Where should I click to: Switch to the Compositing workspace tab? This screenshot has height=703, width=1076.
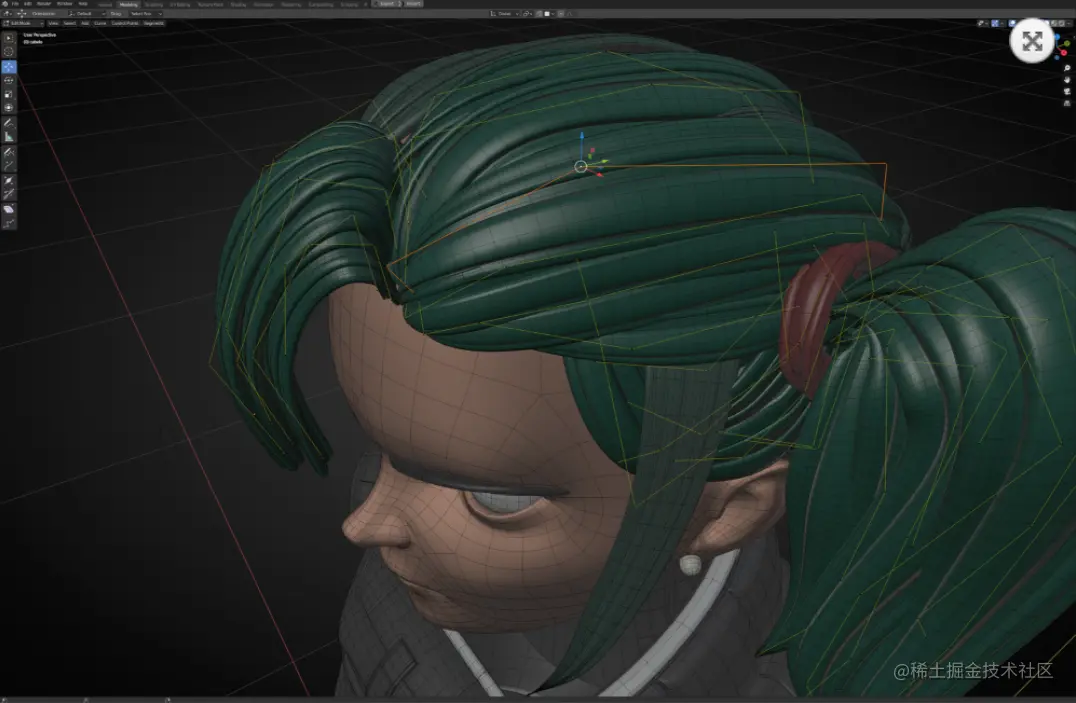[320, 4]
